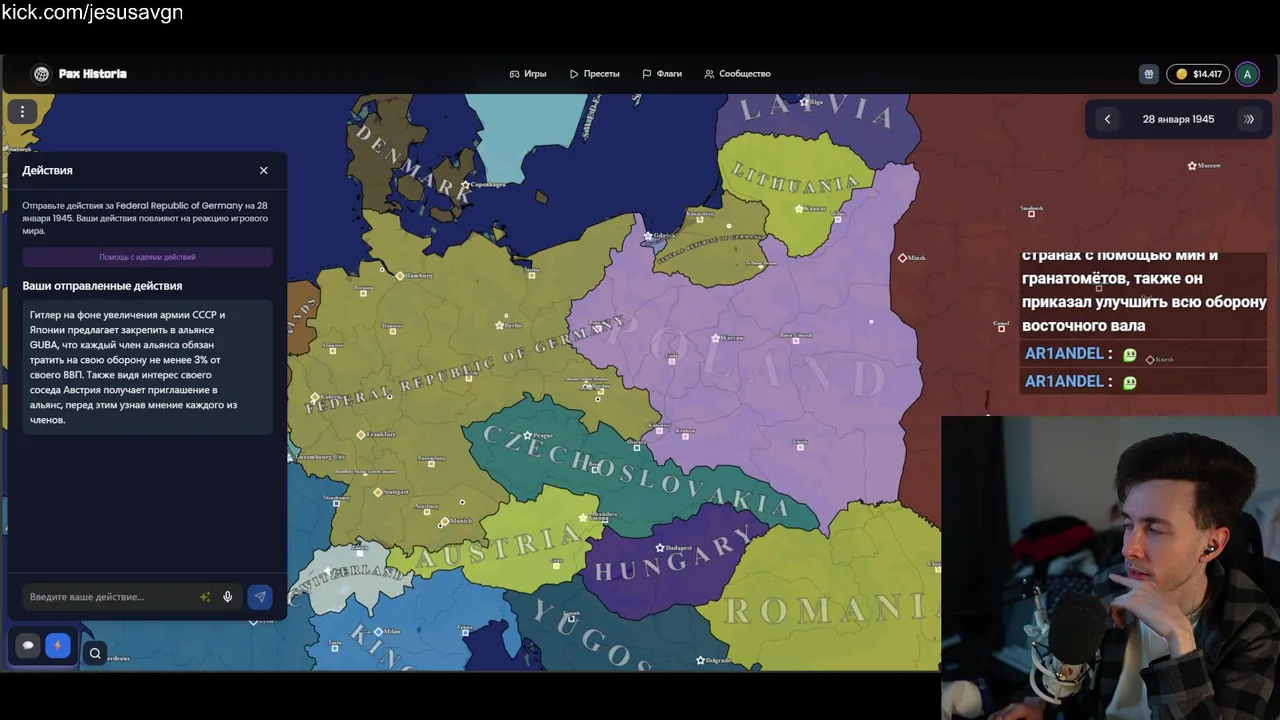This screenshot has width=1280, height=720.
Task: Select the CZECHOSLOVAKIA country label
Action: (638, 471)
